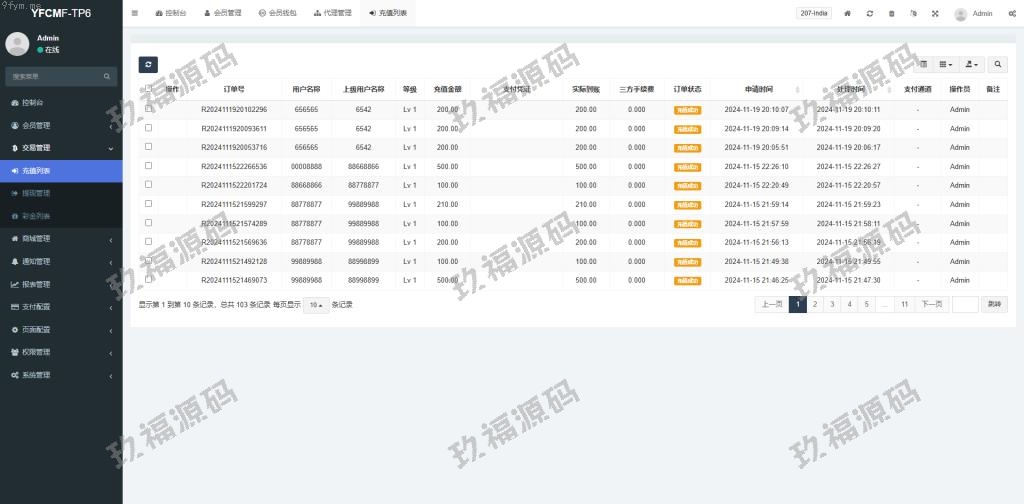Open search with the magnifier button
The height and width of the screenshot is (504, 1024).
(998, 64)
